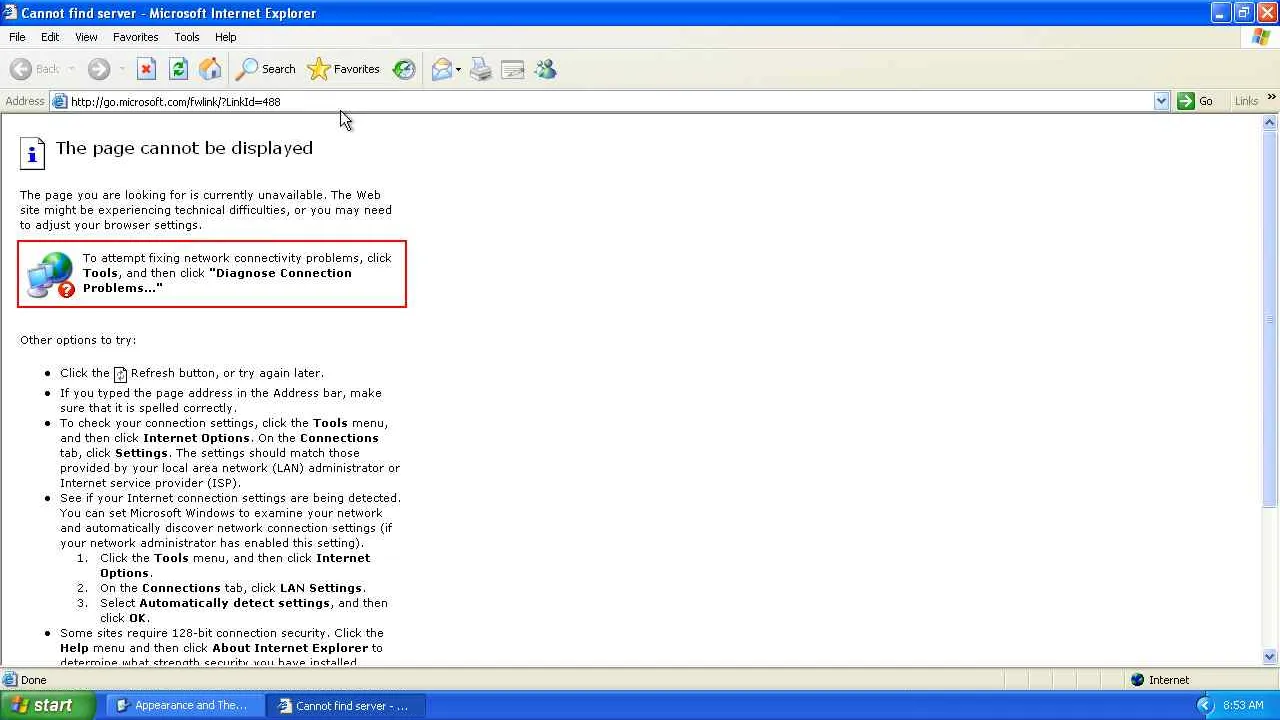Screen dimensions: 1280x720
Task: Click the scrollbar up arrow
Action: (1270, 123)
